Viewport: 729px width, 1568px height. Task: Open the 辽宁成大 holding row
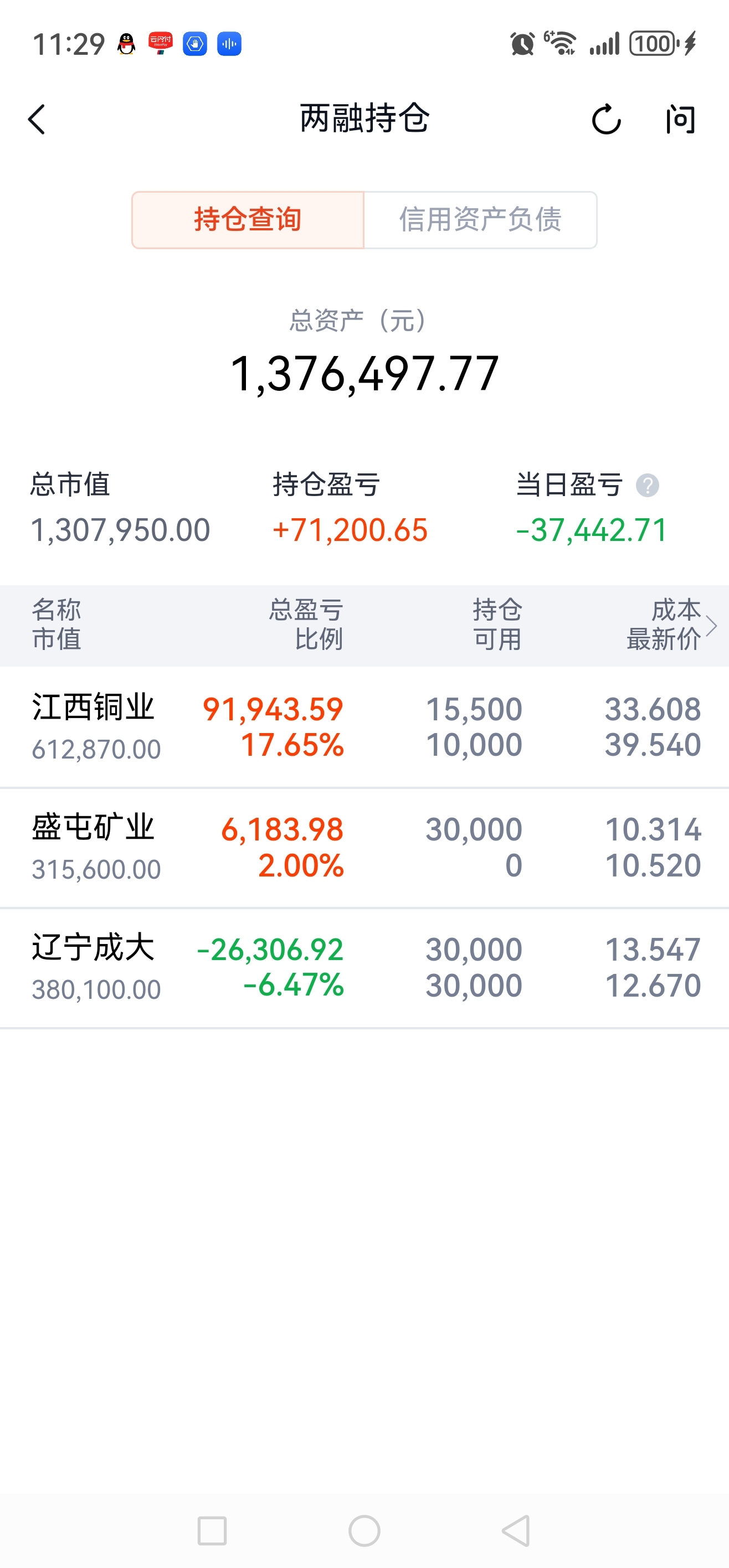[364, 968]
